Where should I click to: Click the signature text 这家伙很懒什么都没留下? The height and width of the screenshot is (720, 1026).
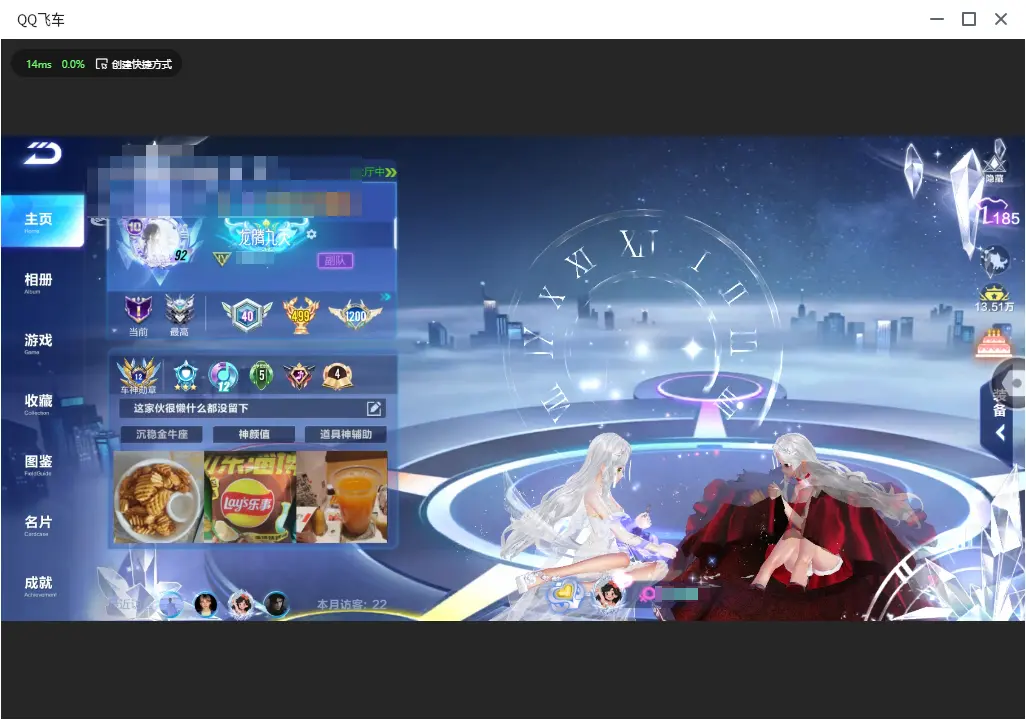pyautogui.click(x=191, y=408)
